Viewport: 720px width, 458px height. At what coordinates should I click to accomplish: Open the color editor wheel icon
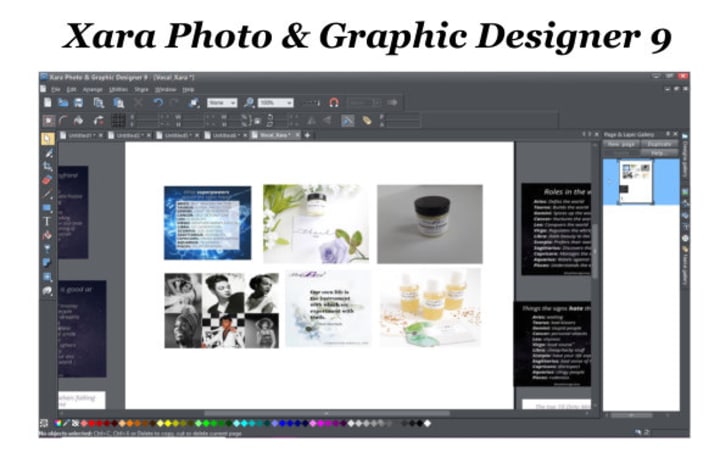click(58, 423)
